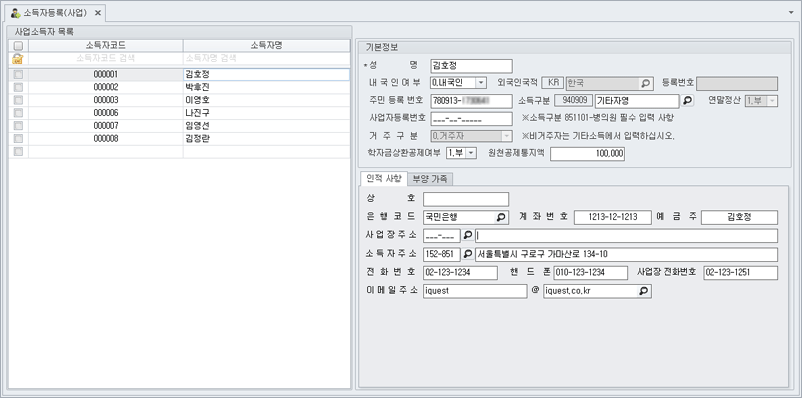Select 김정란 in the earner list
This screenshot has height=398, width=802.
tap(266, 139)
